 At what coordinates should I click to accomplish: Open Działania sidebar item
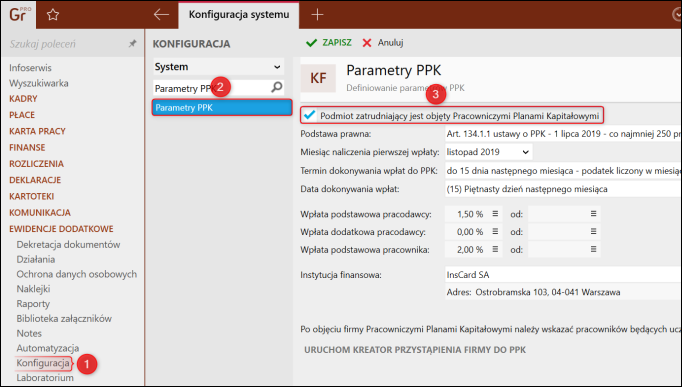click(36, 259)
